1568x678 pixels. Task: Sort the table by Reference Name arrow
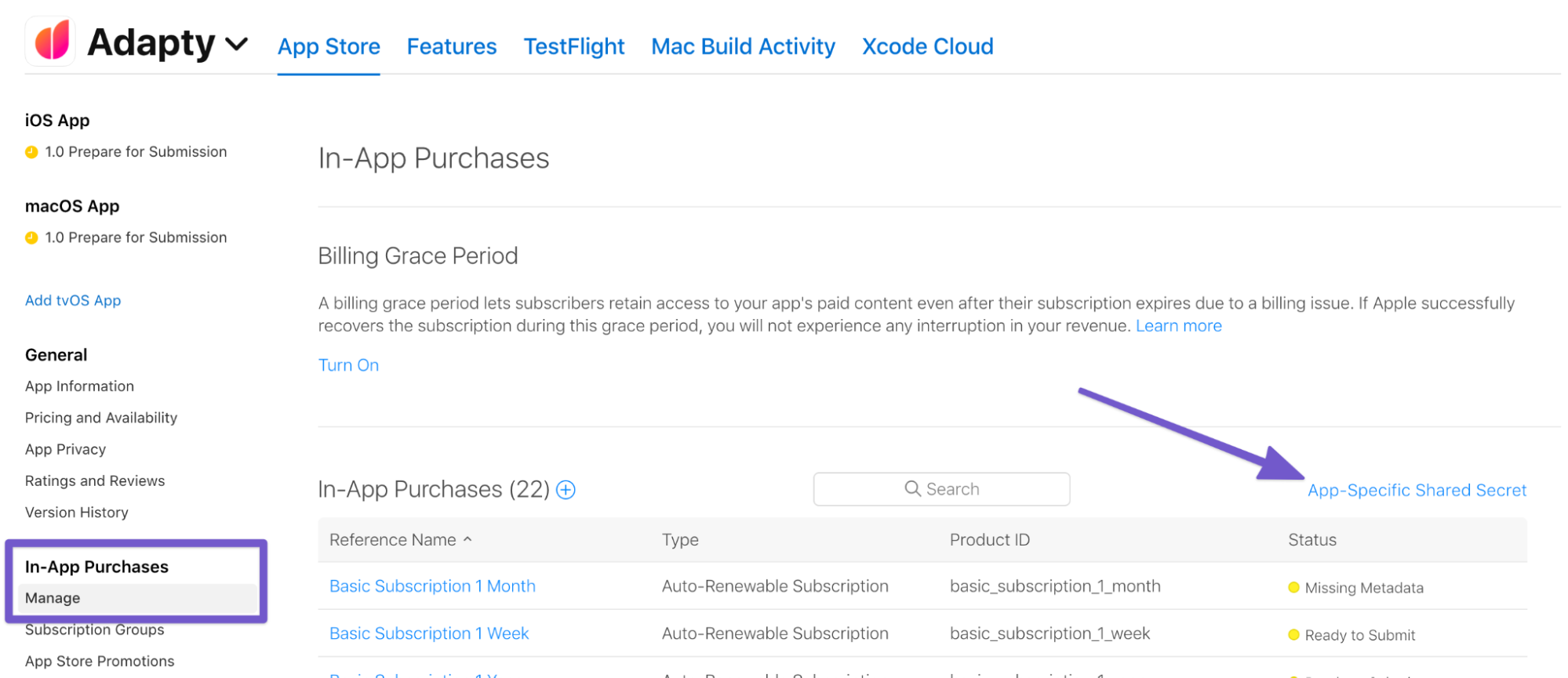467,539
